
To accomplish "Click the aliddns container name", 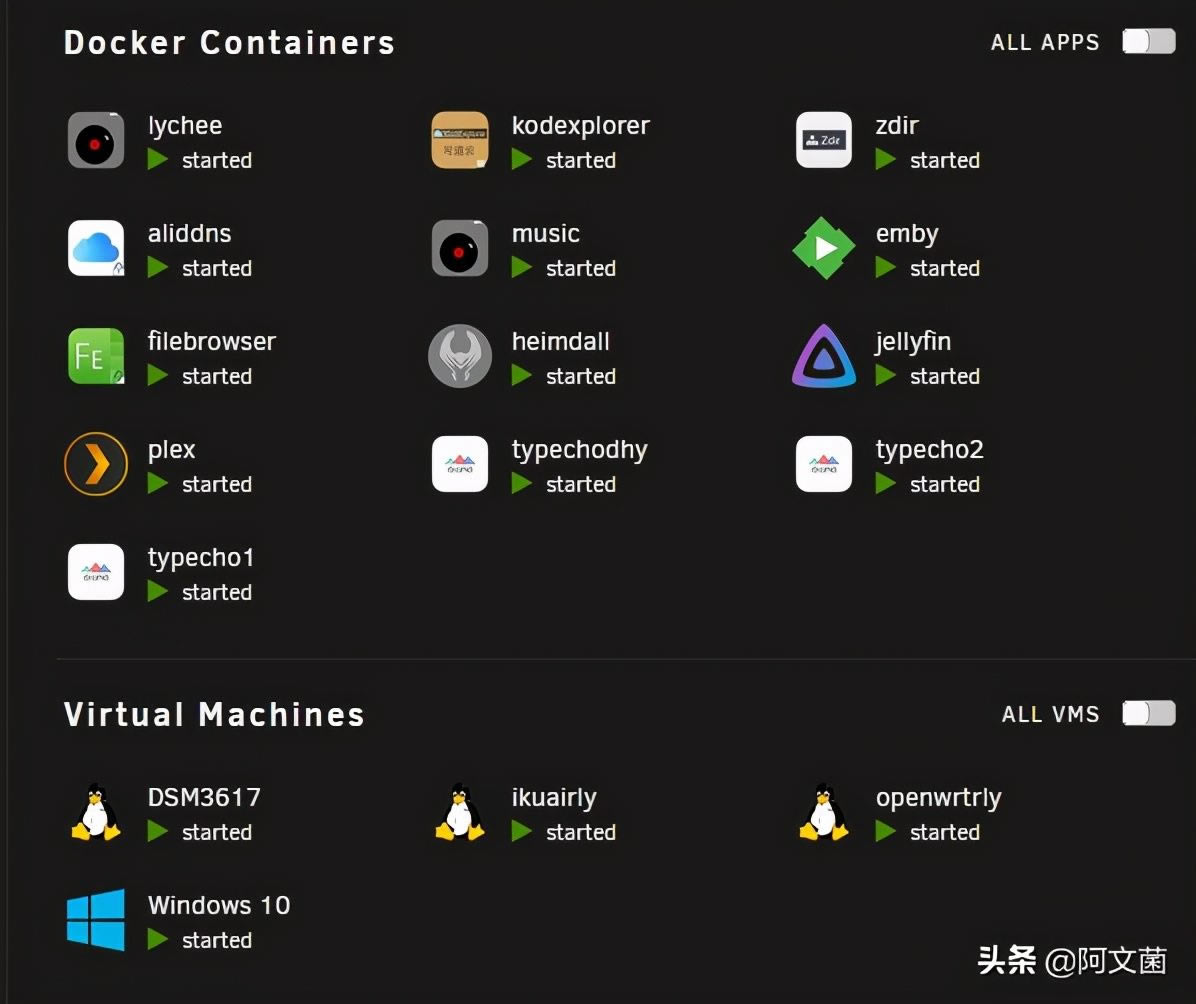I will click(x=189, y=233).
